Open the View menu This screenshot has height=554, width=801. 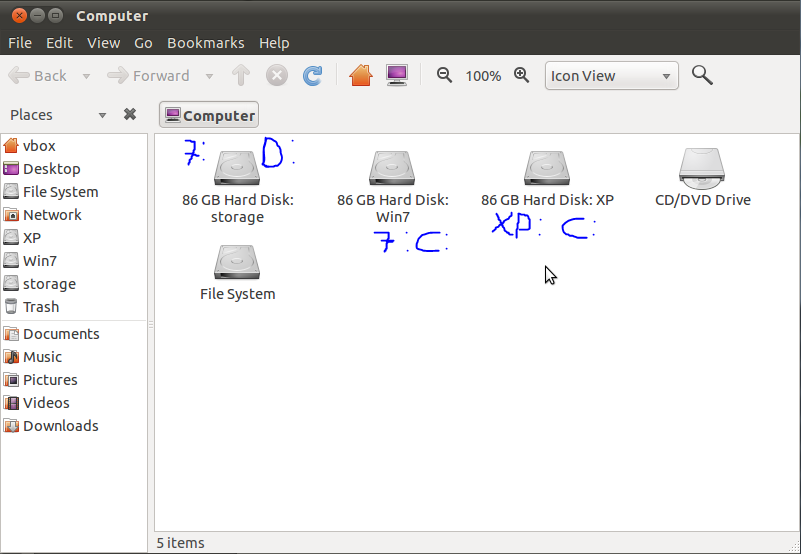(x=103, y=43)
